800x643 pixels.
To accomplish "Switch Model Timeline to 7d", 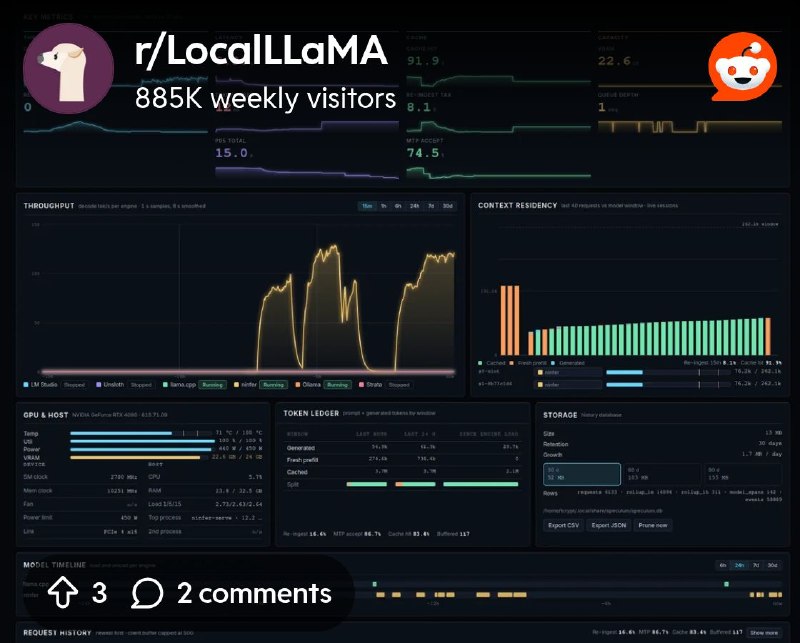I will coord(756,565).
